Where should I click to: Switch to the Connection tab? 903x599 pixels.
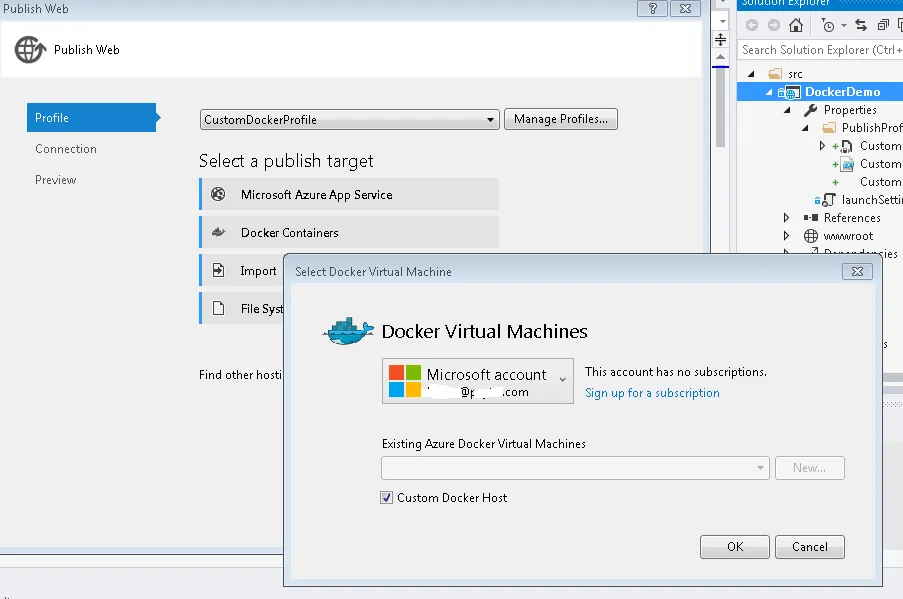click(66, 149)
